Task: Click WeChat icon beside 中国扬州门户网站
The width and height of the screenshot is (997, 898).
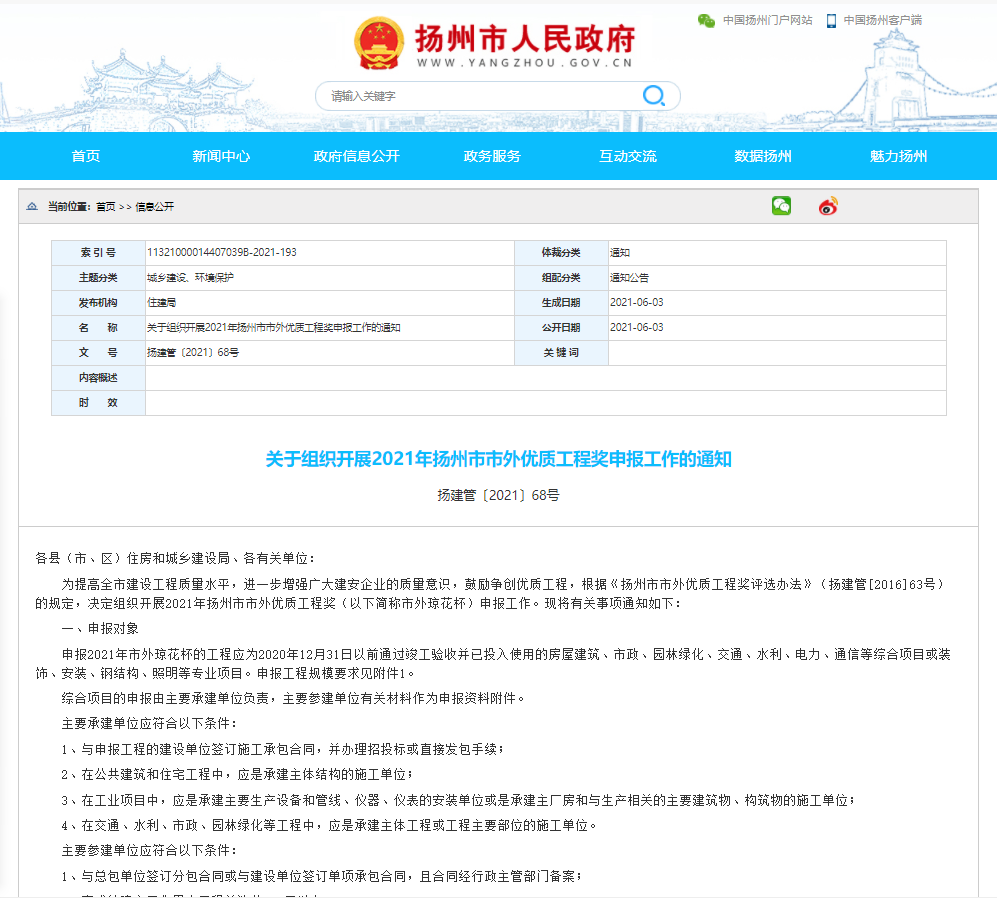Action: point(706,20)
